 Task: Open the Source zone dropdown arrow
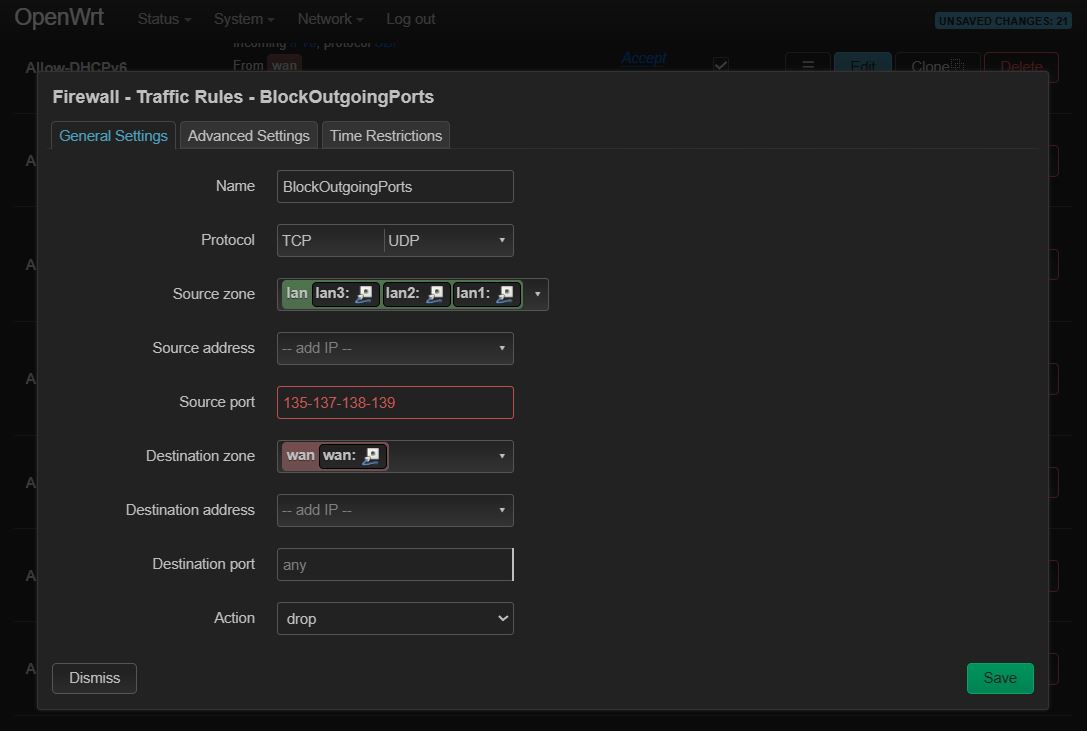click(x=537, y=294)
